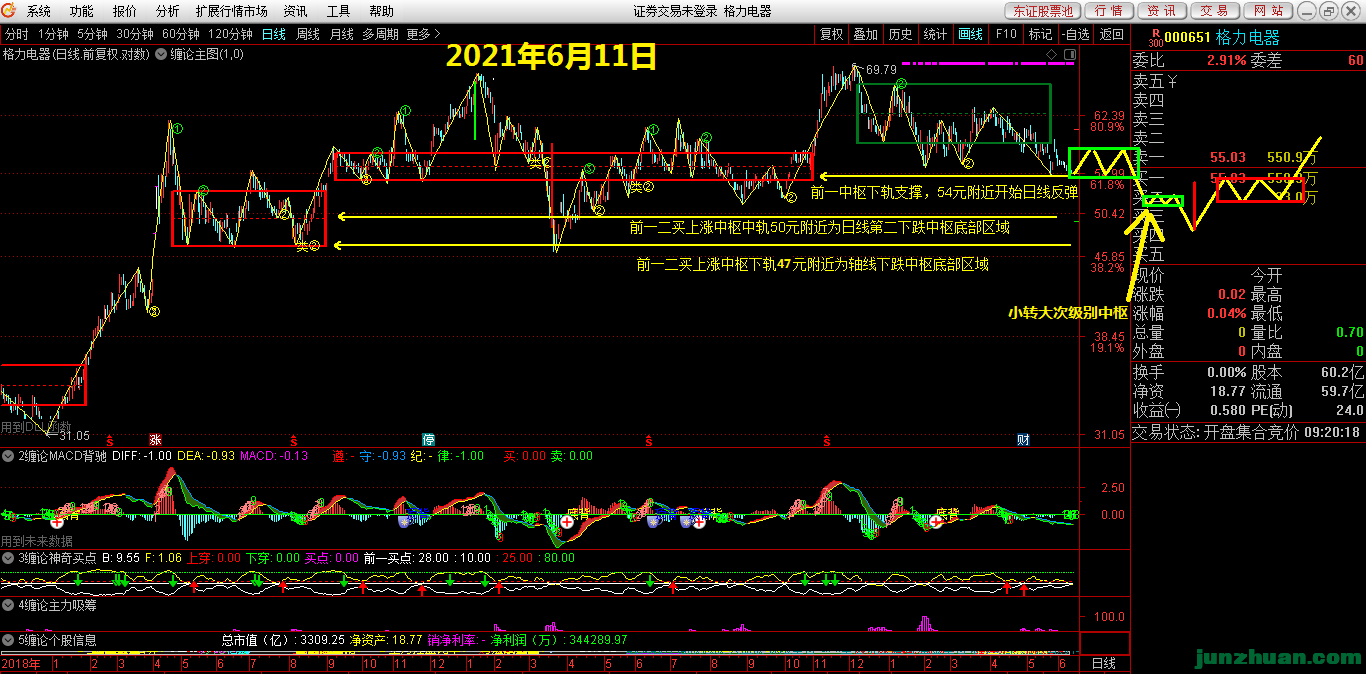Expand the 4缠论主力吸筹 indicator menu
The height and width of the screenshot is (674, 1366).
(x=9, y=606)
